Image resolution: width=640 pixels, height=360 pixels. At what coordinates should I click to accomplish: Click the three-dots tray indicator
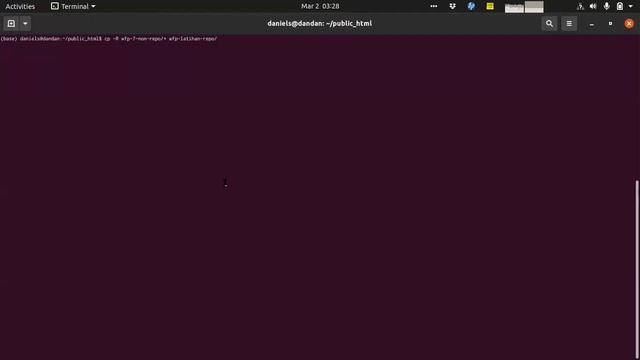point(433,6)
